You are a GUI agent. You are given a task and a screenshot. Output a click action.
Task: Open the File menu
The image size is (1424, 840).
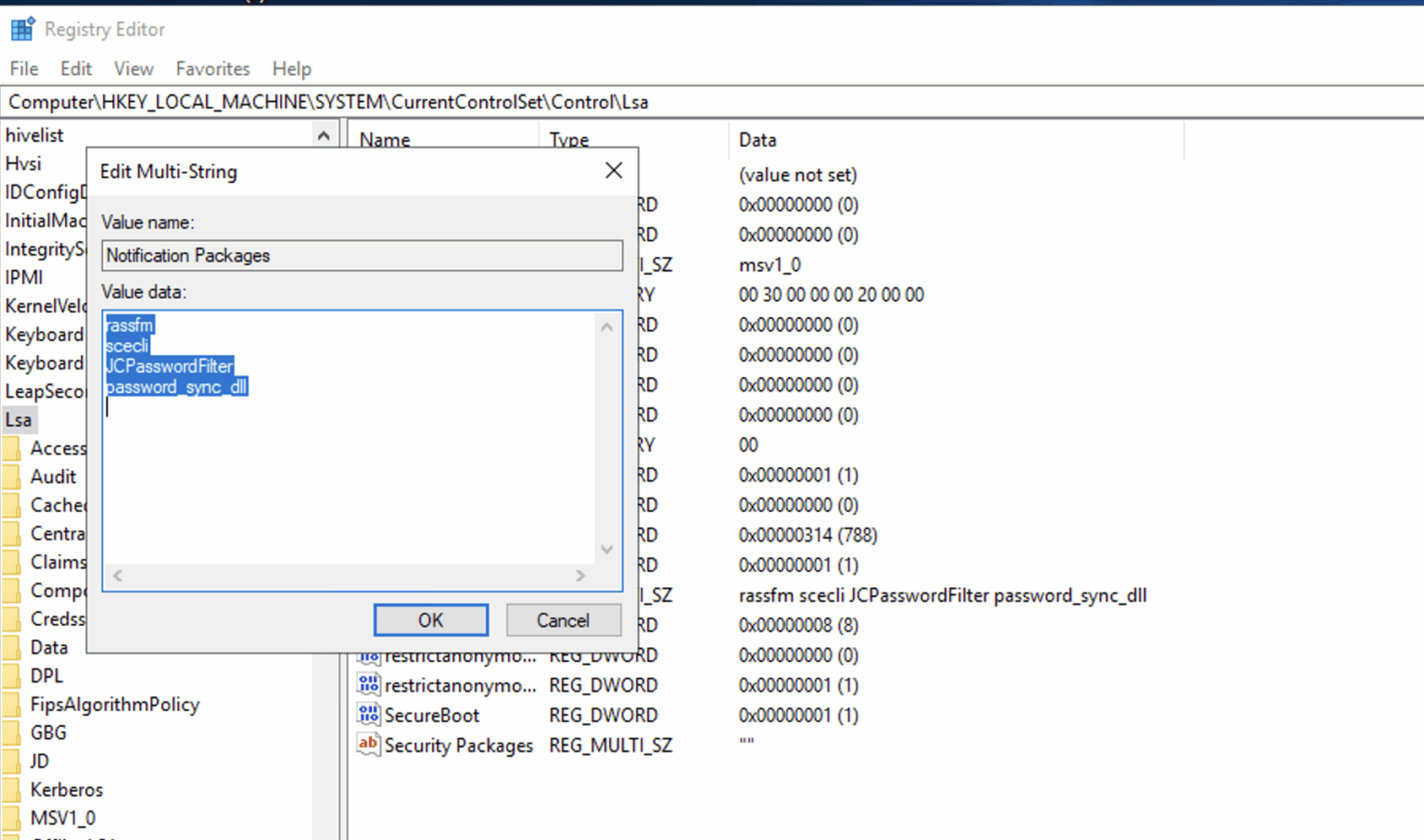pos(23,69)
